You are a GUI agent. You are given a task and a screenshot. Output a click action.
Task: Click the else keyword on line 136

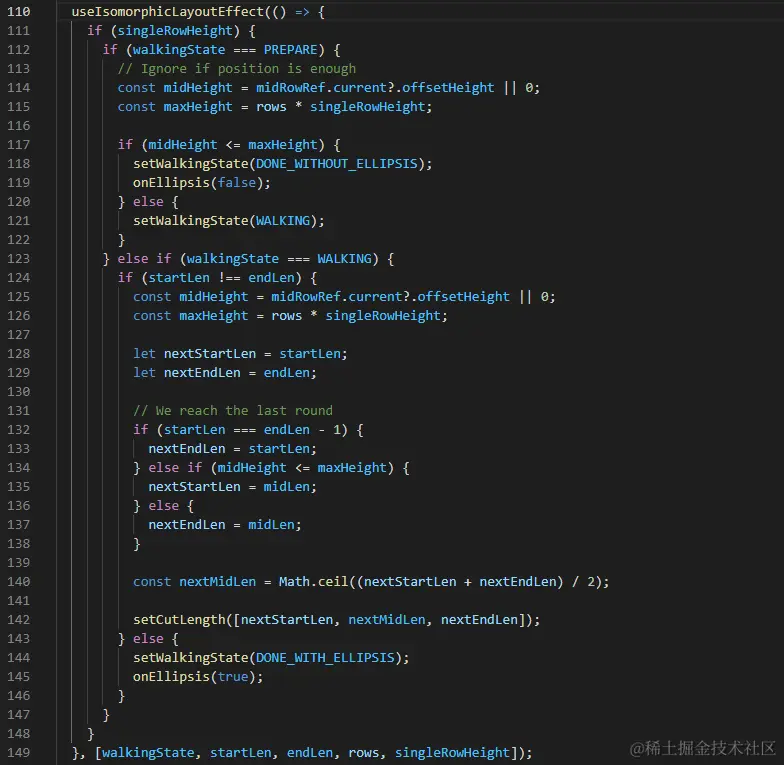pos(164,506)
